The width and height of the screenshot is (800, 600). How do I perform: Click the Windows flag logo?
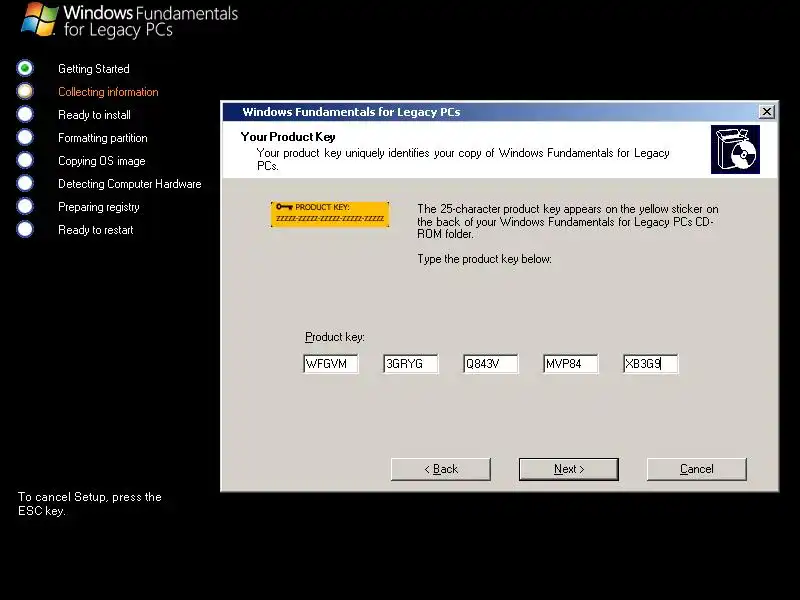tap(39, 19)
